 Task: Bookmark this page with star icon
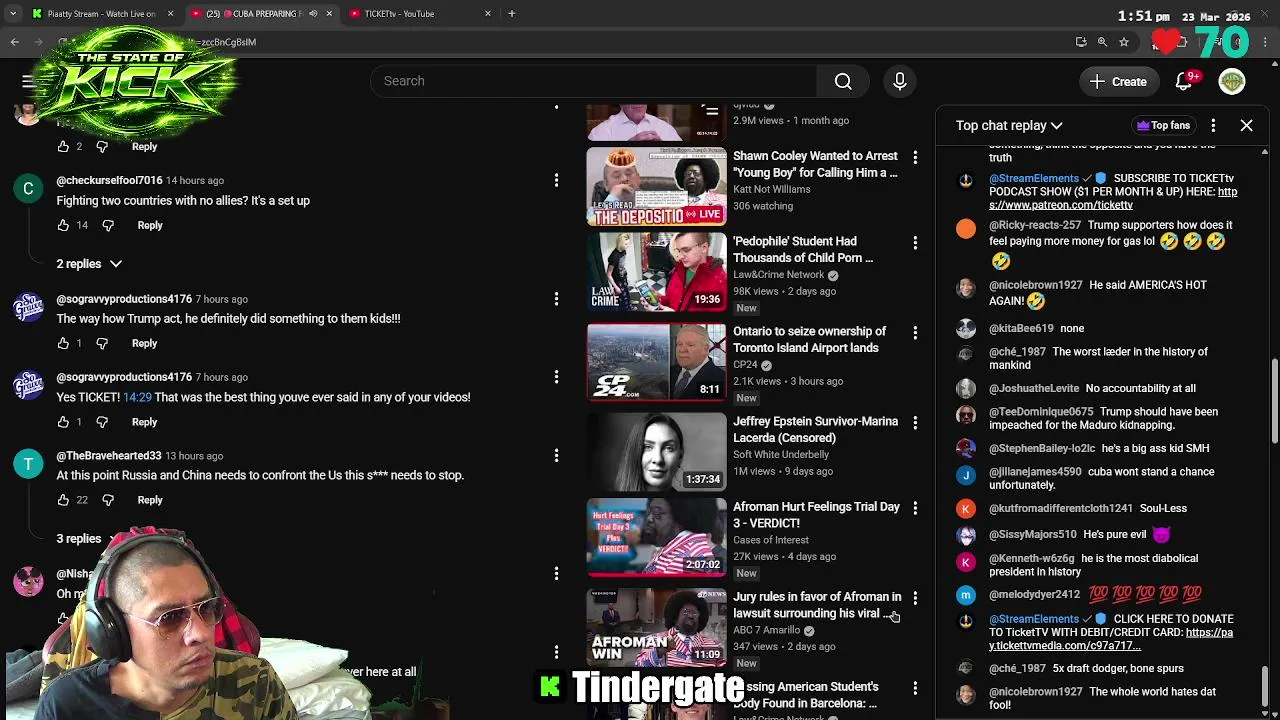pos(1124,42)
